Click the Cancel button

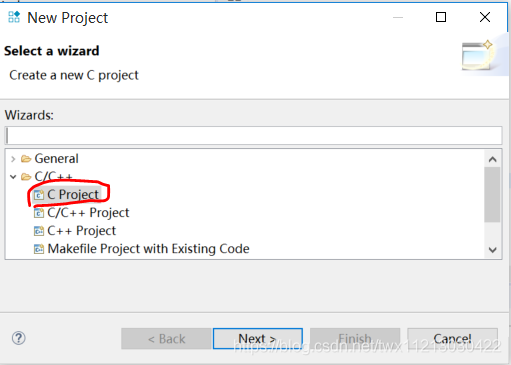tap(452, 339)
